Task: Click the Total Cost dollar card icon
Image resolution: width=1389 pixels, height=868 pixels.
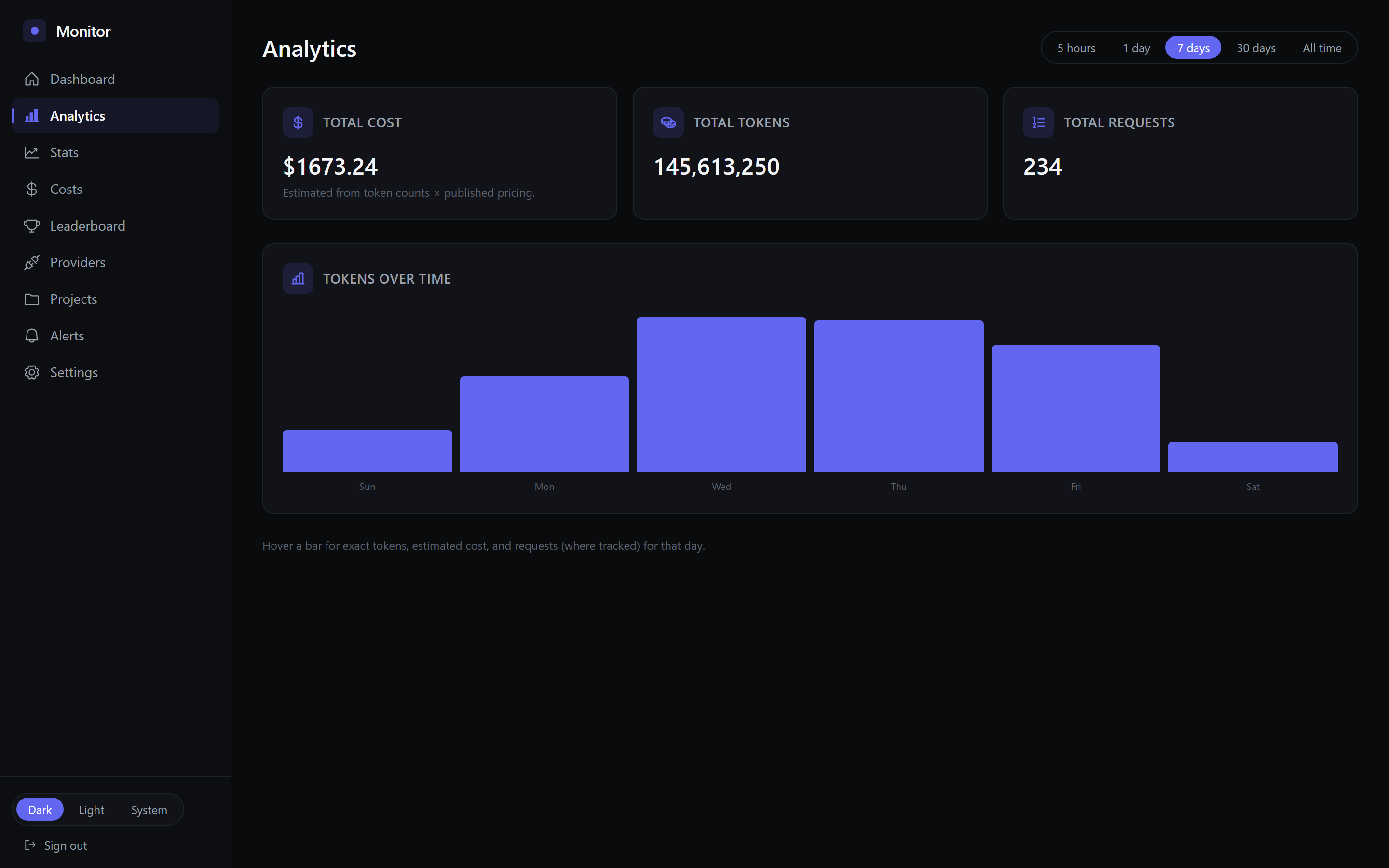Action: tap(298, 122)
